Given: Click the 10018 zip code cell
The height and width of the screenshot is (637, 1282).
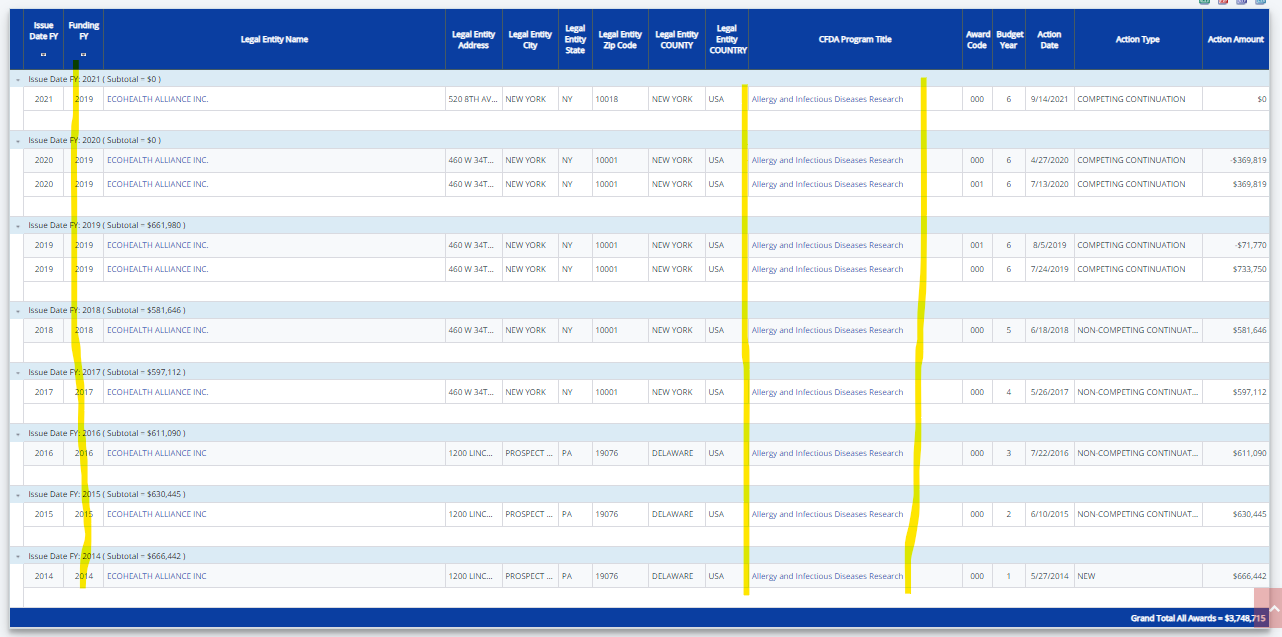Looking at the screenshot, I should click(x=620, y=99).
